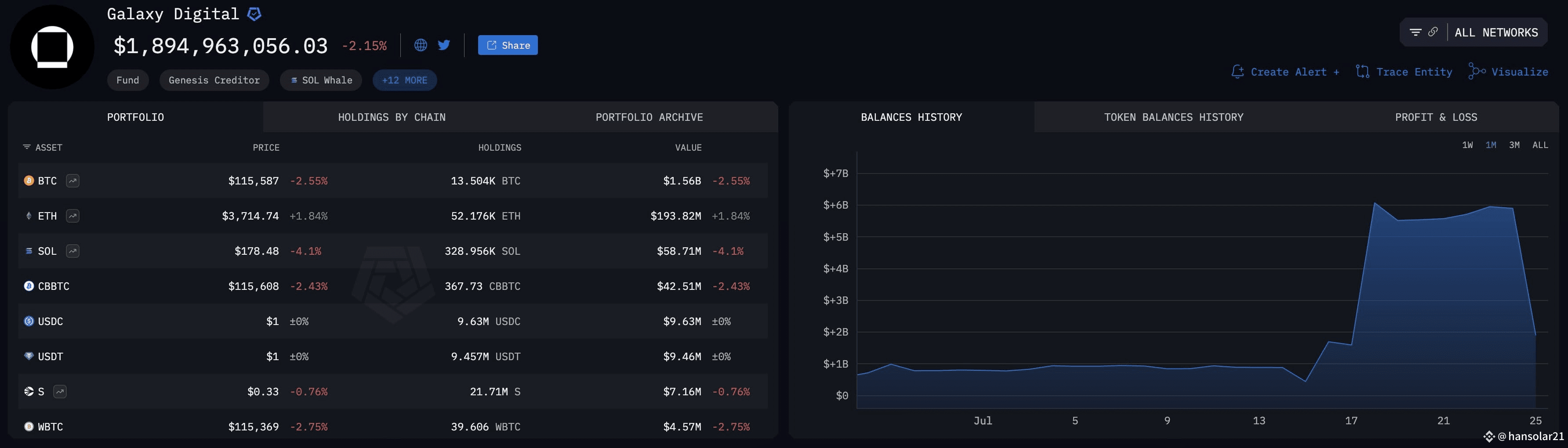The height and width of the screenshot is (448, 1568).
Task: Select the 3M time range
Action: 1514,145
